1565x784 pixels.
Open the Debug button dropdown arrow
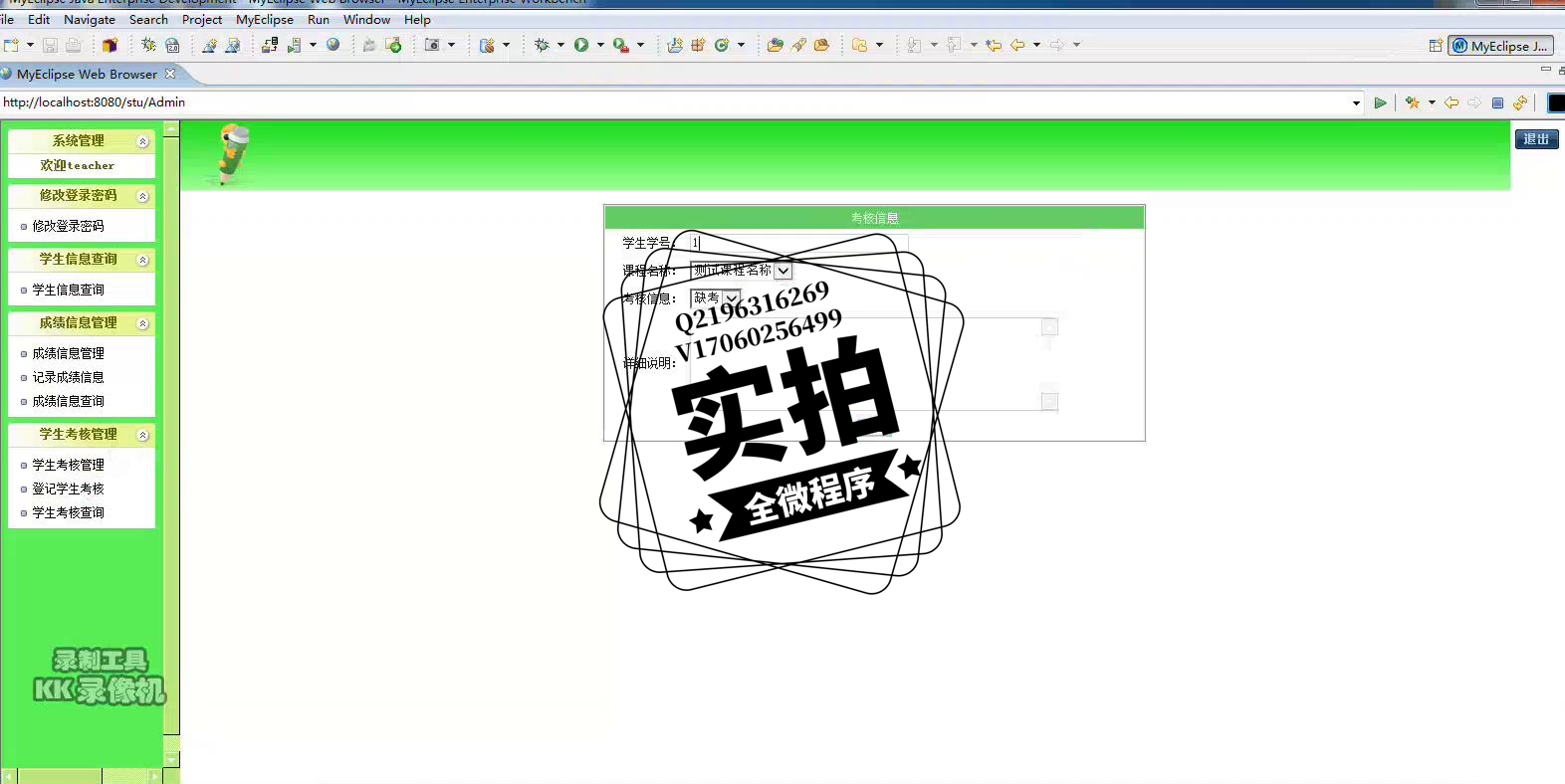(x=560, y=45)
